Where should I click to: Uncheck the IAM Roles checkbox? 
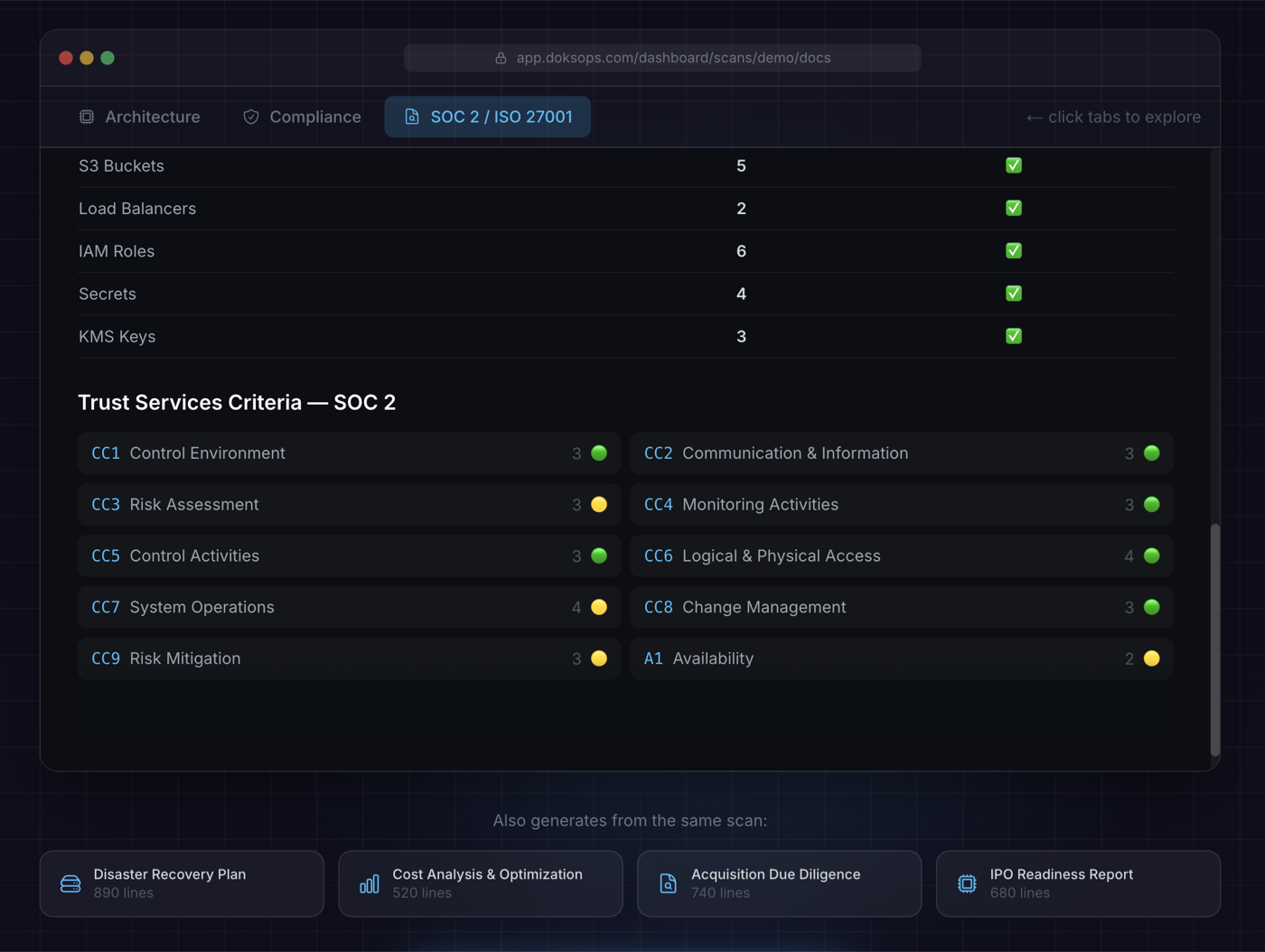(x=1013, y=251)
